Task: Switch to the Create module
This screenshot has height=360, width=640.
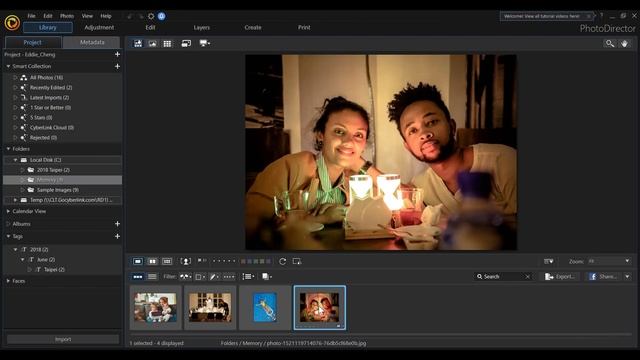Action: click(x=253, y=27)
